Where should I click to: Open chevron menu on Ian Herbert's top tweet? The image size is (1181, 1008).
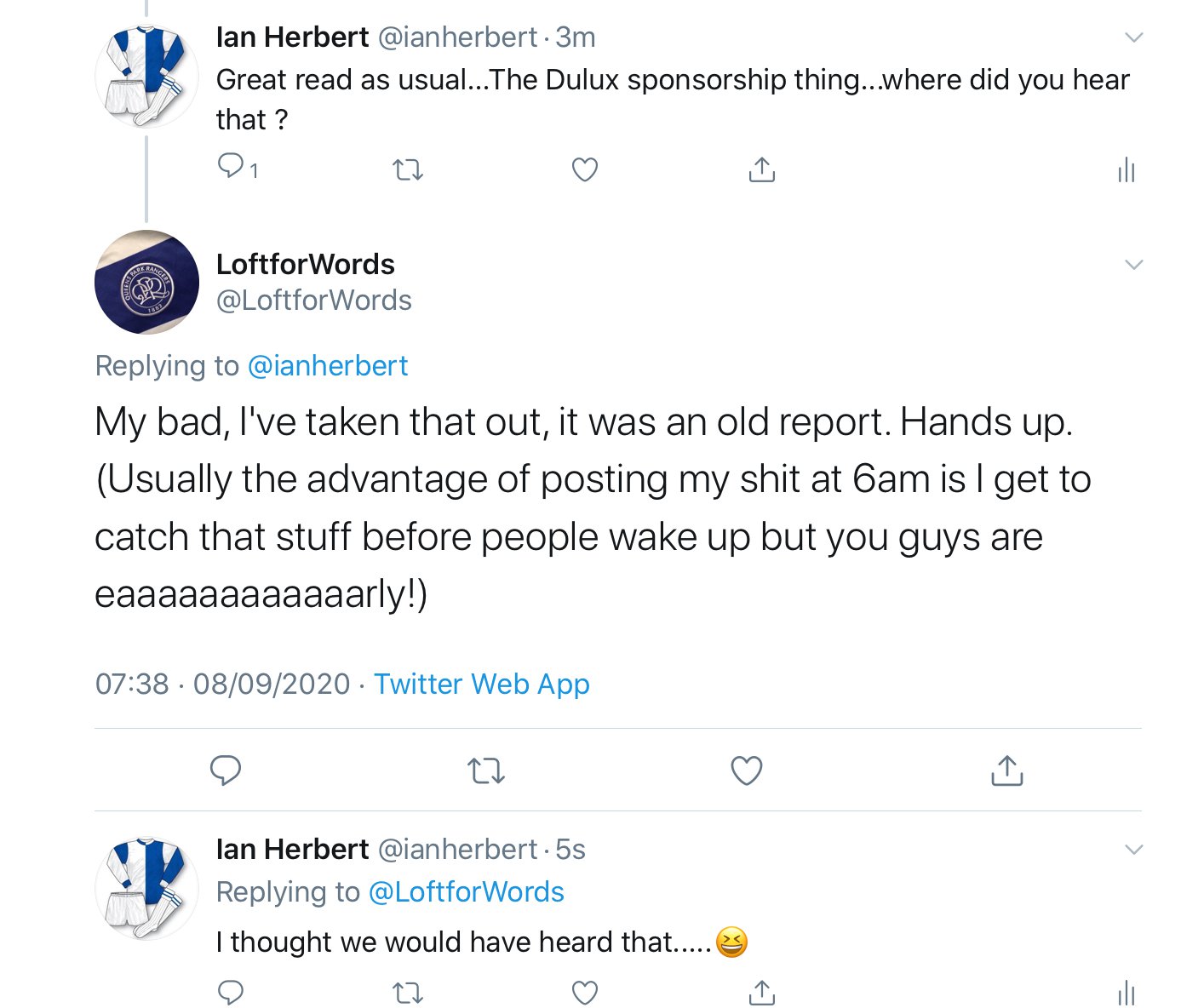pyautogui.click(x=1133, y=37)
